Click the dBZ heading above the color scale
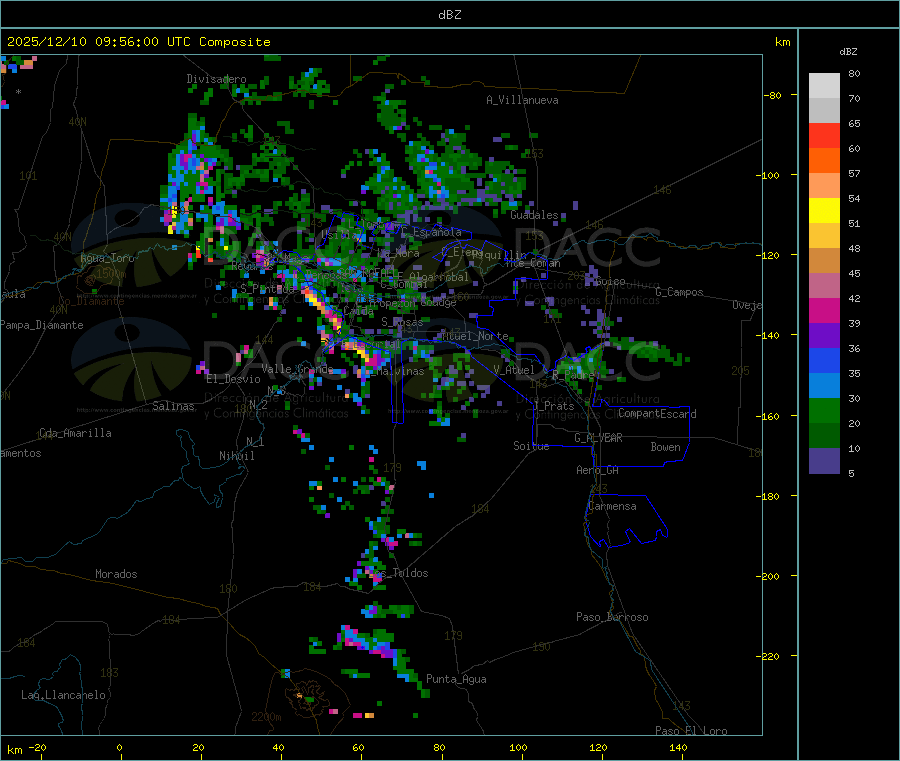This screenshot has height=761, width=900. (x=848, y=52)
